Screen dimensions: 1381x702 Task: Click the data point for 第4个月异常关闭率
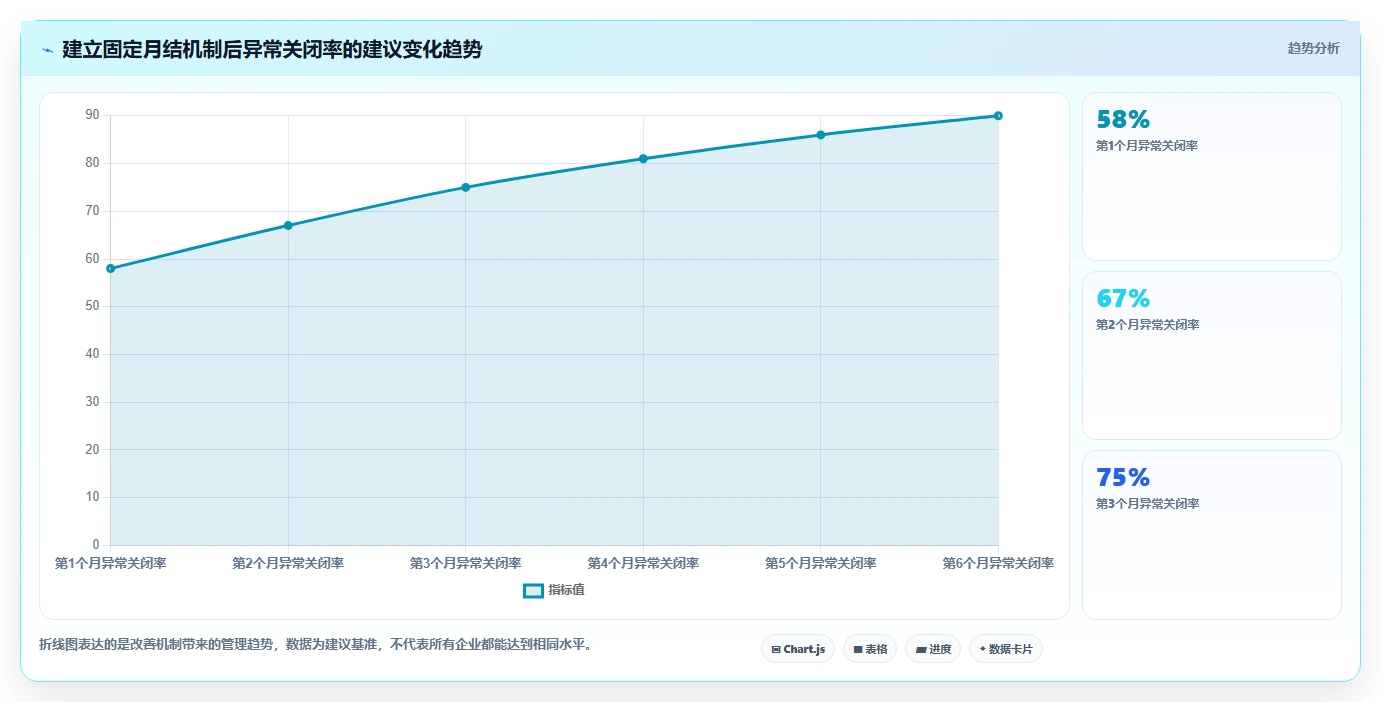tap(643, 158)
